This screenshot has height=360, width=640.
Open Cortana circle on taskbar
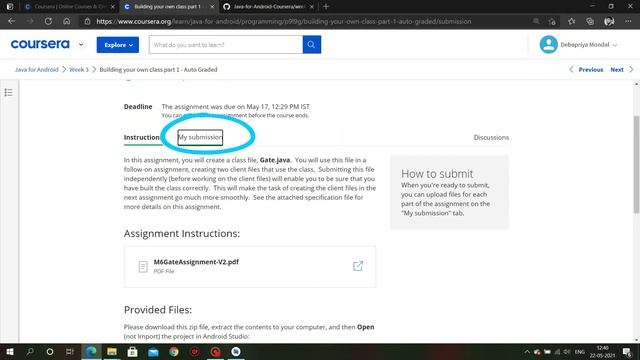point(50,351)
